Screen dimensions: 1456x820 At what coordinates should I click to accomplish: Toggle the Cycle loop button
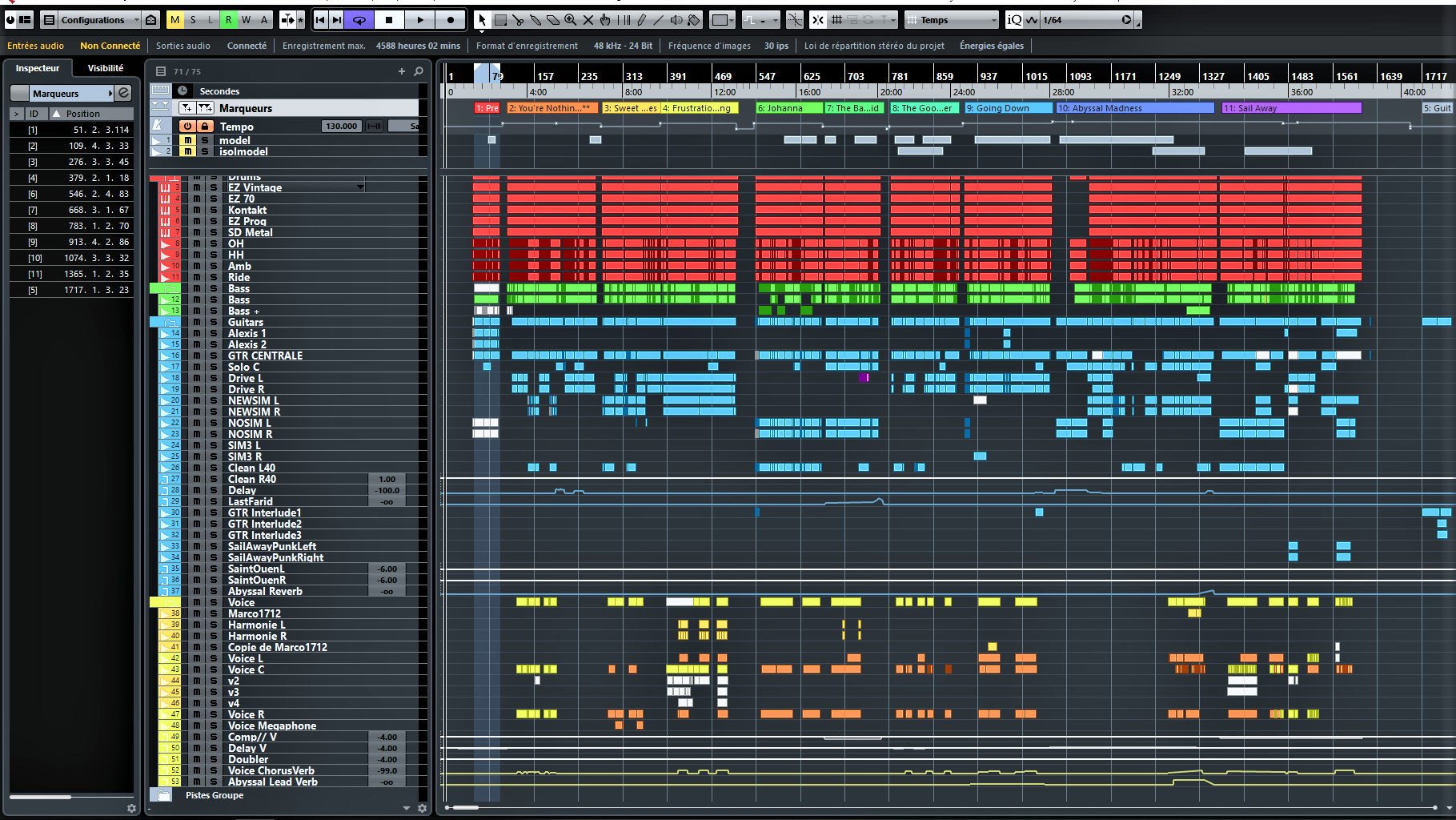[x=359, y=20]
